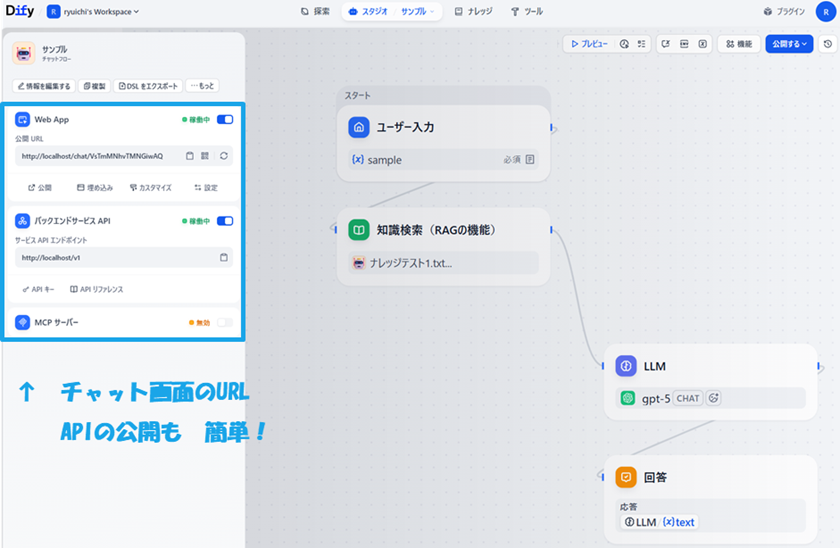Click the Web App card icon
The image size is (840, 548).
pyautogui.click(x=22, y=119)
